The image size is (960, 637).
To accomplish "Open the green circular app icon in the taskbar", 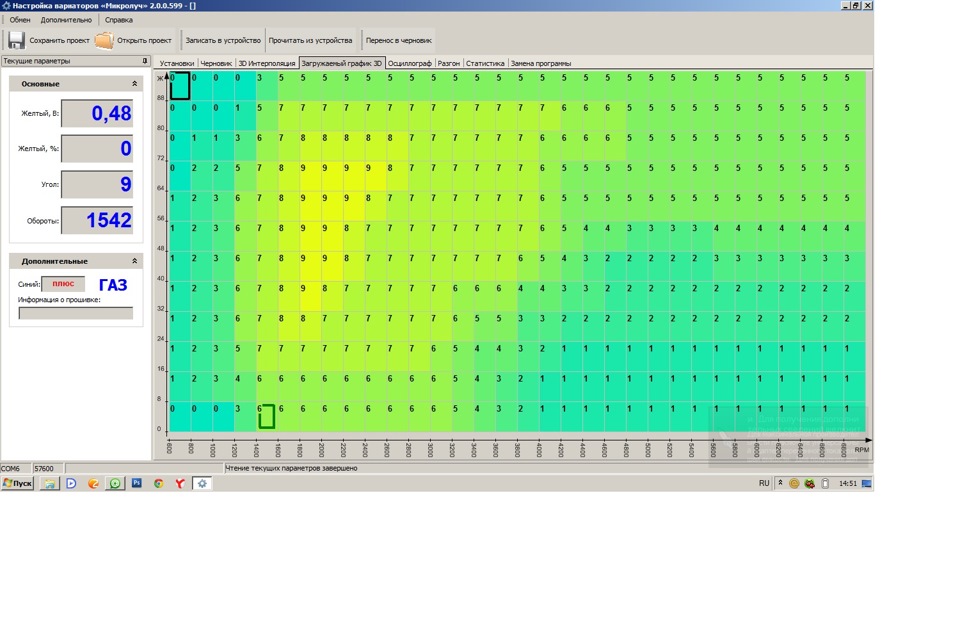I will [115, 483].
